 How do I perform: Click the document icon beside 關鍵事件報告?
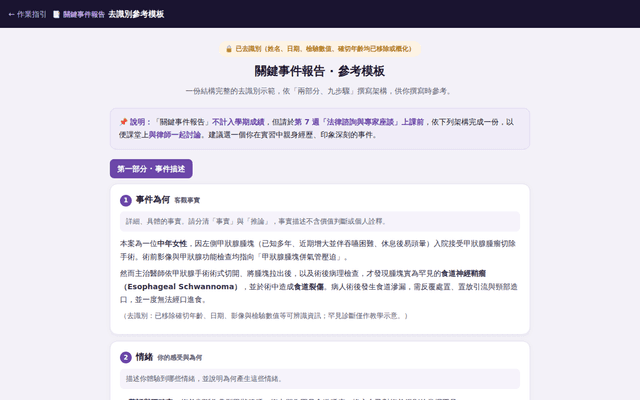click(56, 15)
